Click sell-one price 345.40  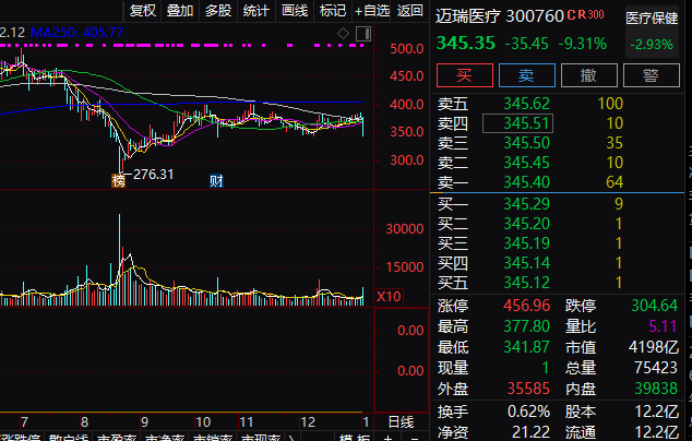click(527, 182)
